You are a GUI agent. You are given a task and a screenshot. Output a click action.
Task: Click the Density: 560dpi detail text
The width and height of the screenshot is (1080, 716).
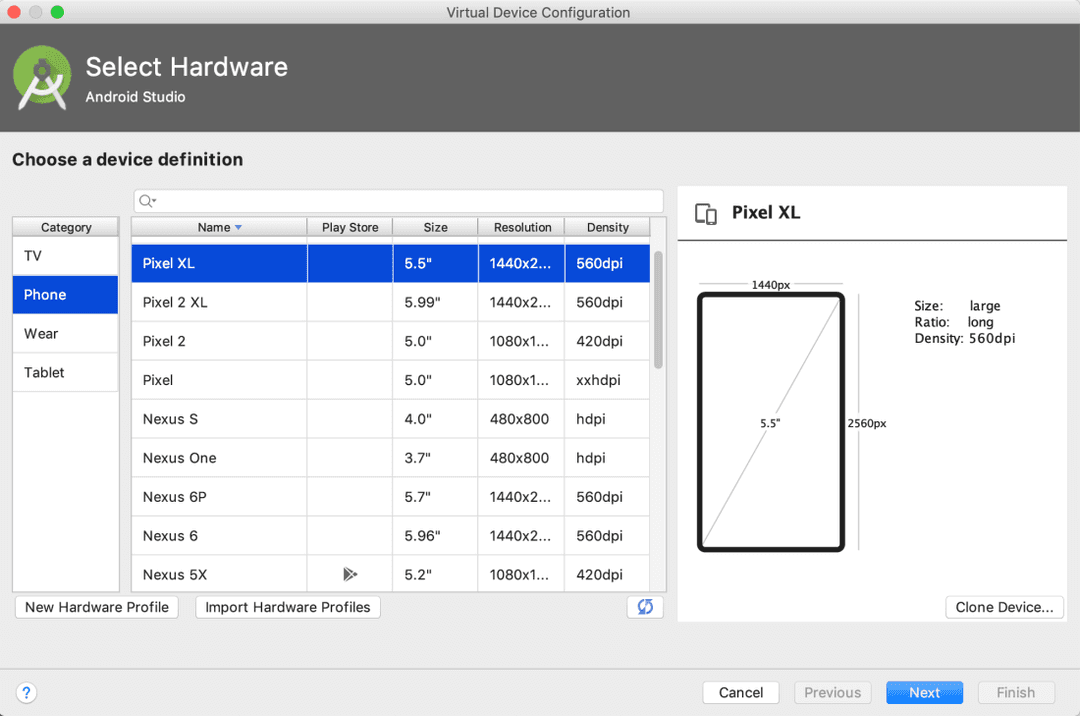point(964,339)
